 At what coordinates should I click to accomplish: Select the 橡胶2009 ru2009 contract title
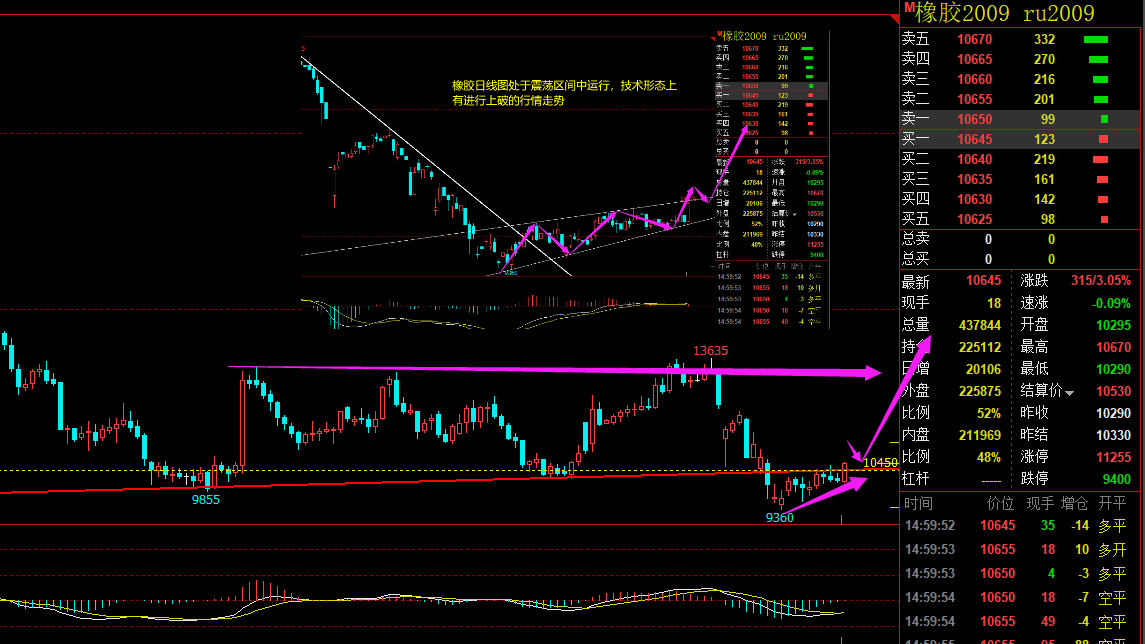pos(1005,13)
